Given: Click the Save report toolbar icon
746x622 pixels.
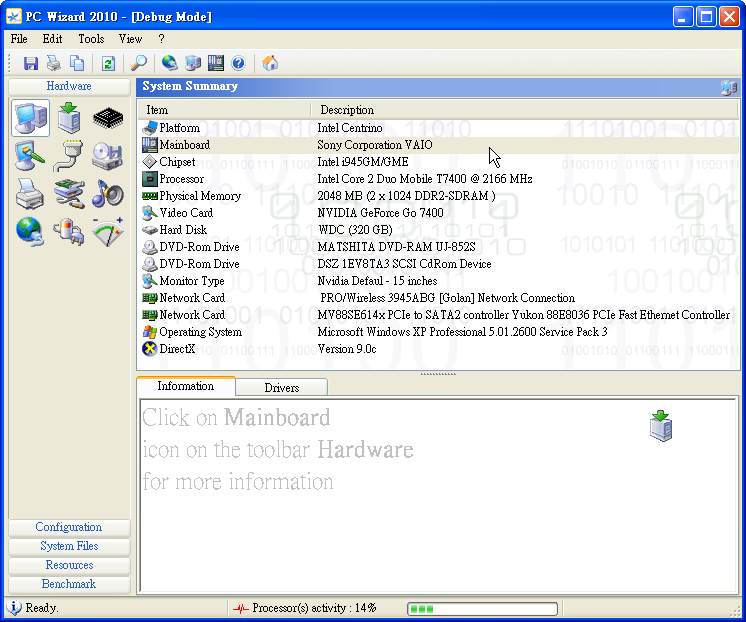Looking at the screenshot, I should [31, 63].
